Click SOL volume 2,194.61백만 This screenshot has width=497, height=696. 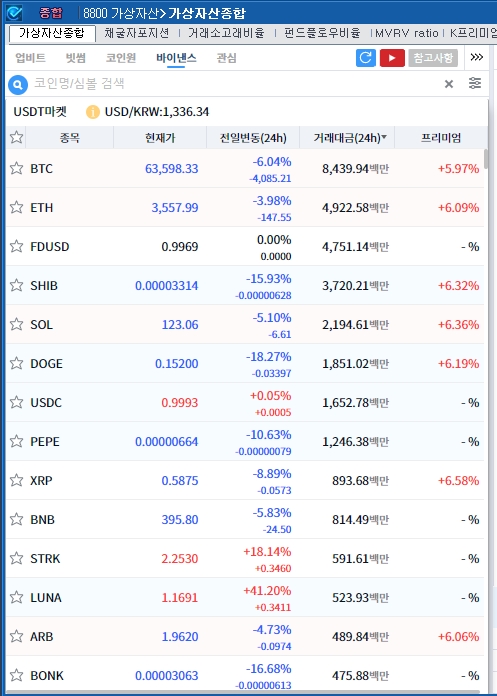[x=355, y=324]
